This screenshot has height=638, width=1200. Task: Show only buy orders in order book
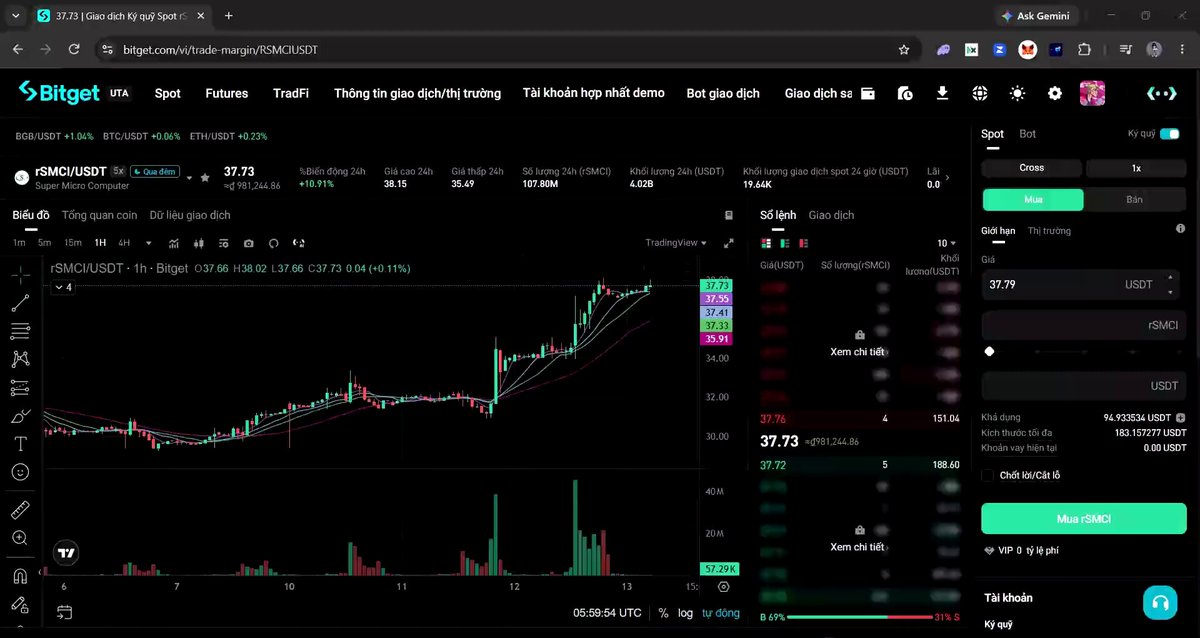[x=785, y=243]
